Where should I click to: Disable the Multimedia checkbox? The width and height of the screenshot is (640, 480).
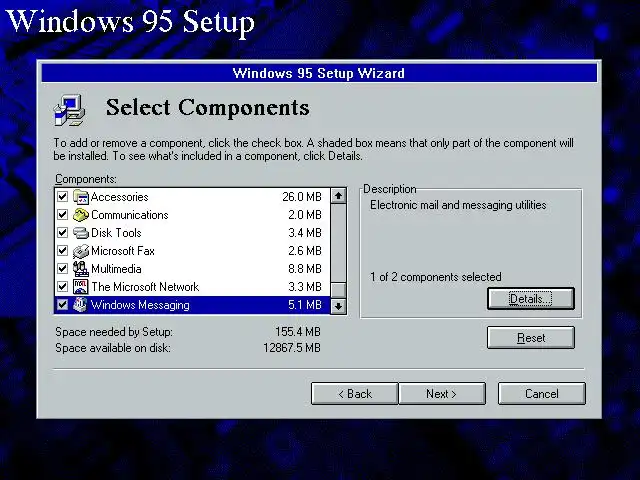[x=62, y=269]
